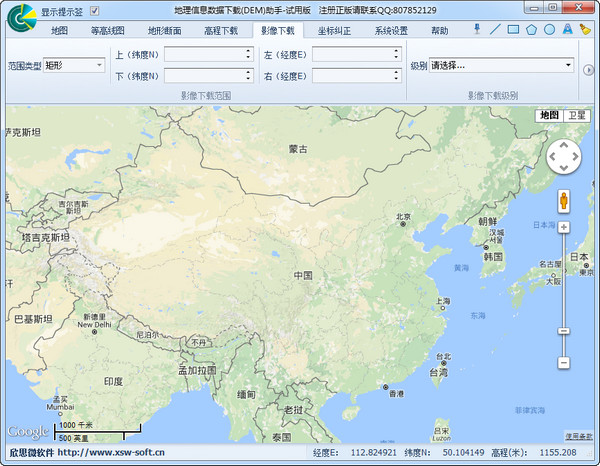Screen dimensions: 600x466
Task: Click the 印度 country label
Action: point(114,381)
